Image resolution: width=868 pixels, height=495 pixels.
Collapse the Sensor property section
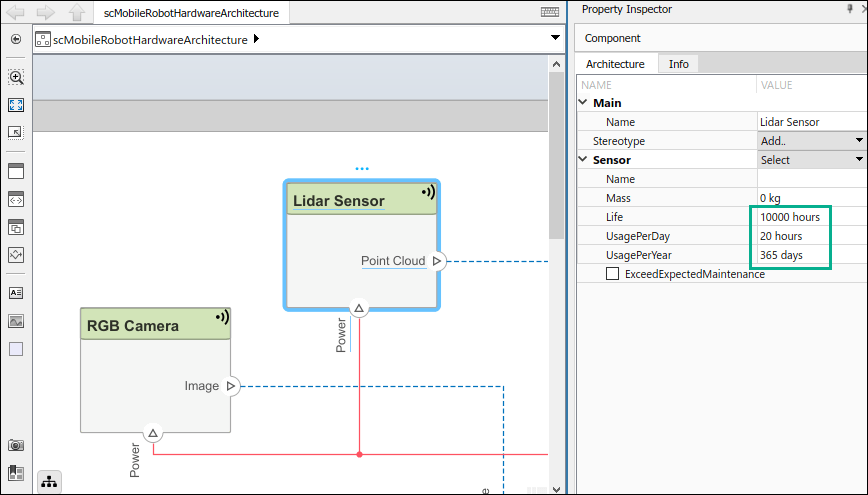[584, 160]
